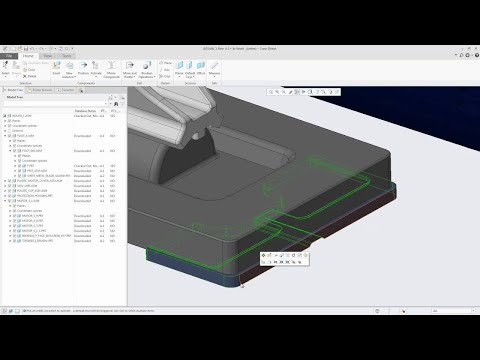Click the Help icon at top right
The image size is (480, 360).
[x=477, y=55]
